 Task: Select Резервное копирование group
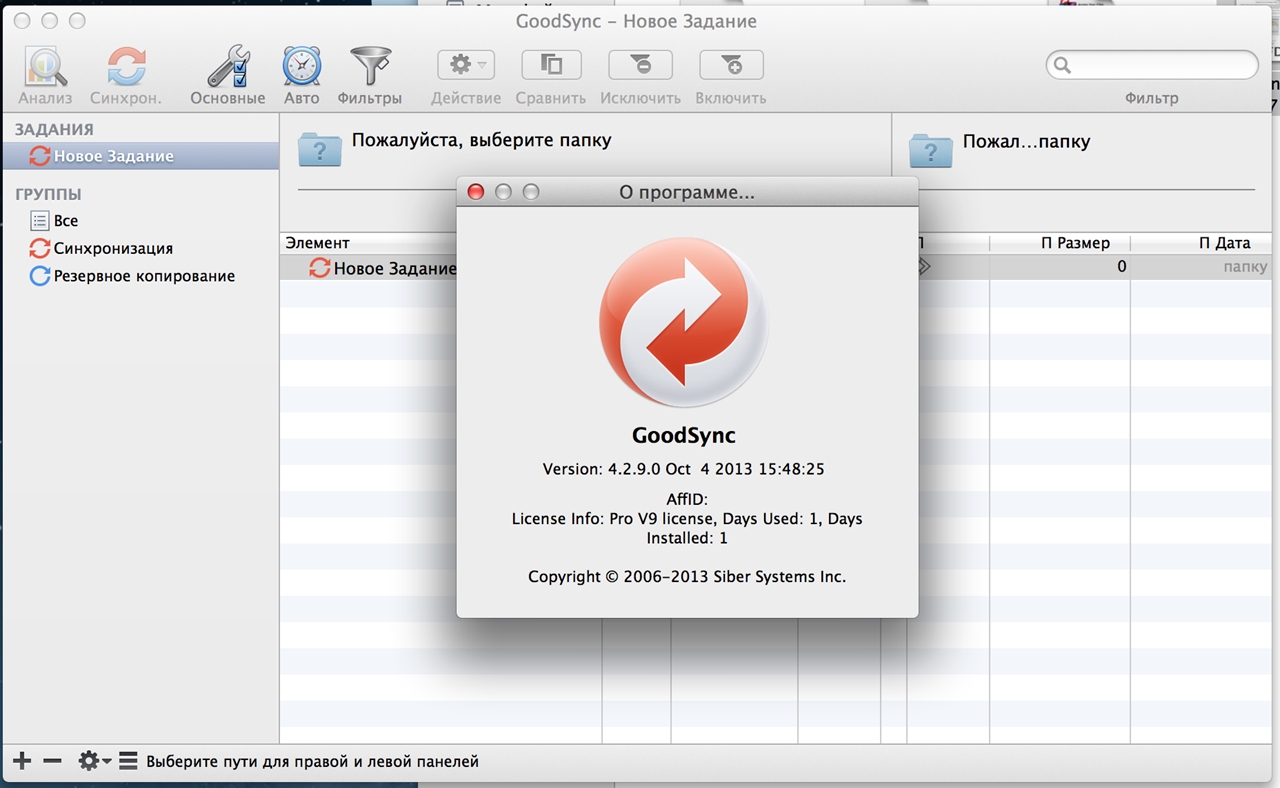(x=144, y=276)
